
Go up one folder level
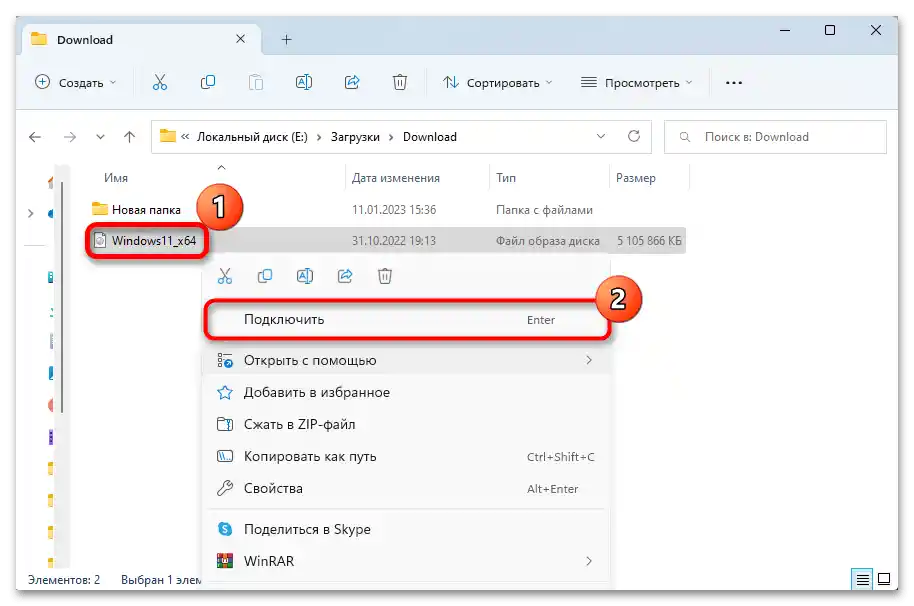129,137
